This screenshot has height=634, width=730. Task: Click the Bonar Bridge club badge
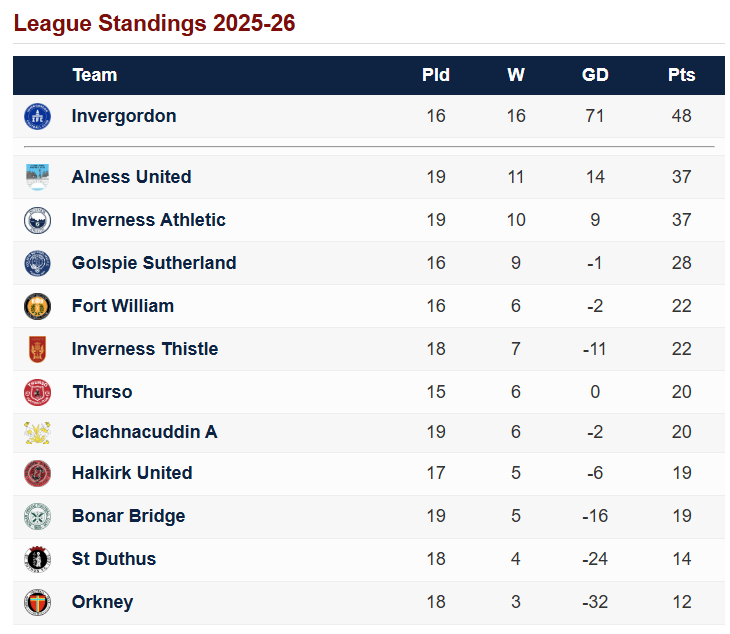[37, 516]
